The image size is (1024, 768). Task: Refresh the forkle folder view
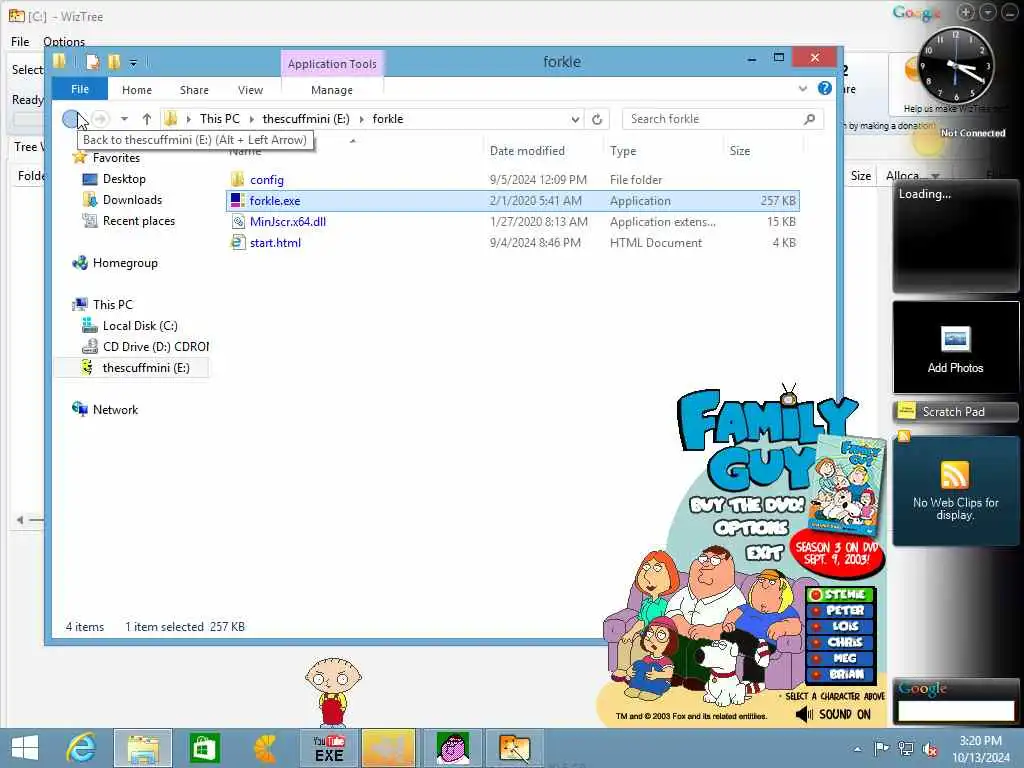pyautogui.click(x=597, y=119)
